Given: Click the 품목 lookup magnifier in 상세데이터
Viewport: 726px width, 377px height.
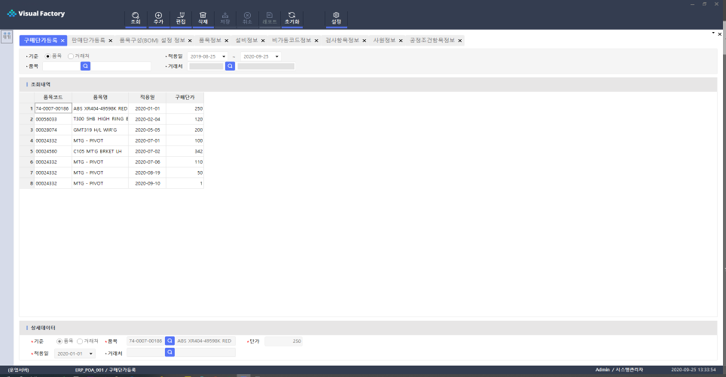Looking at the screenshot, I should pyautogui.click(x=170, y=341).
